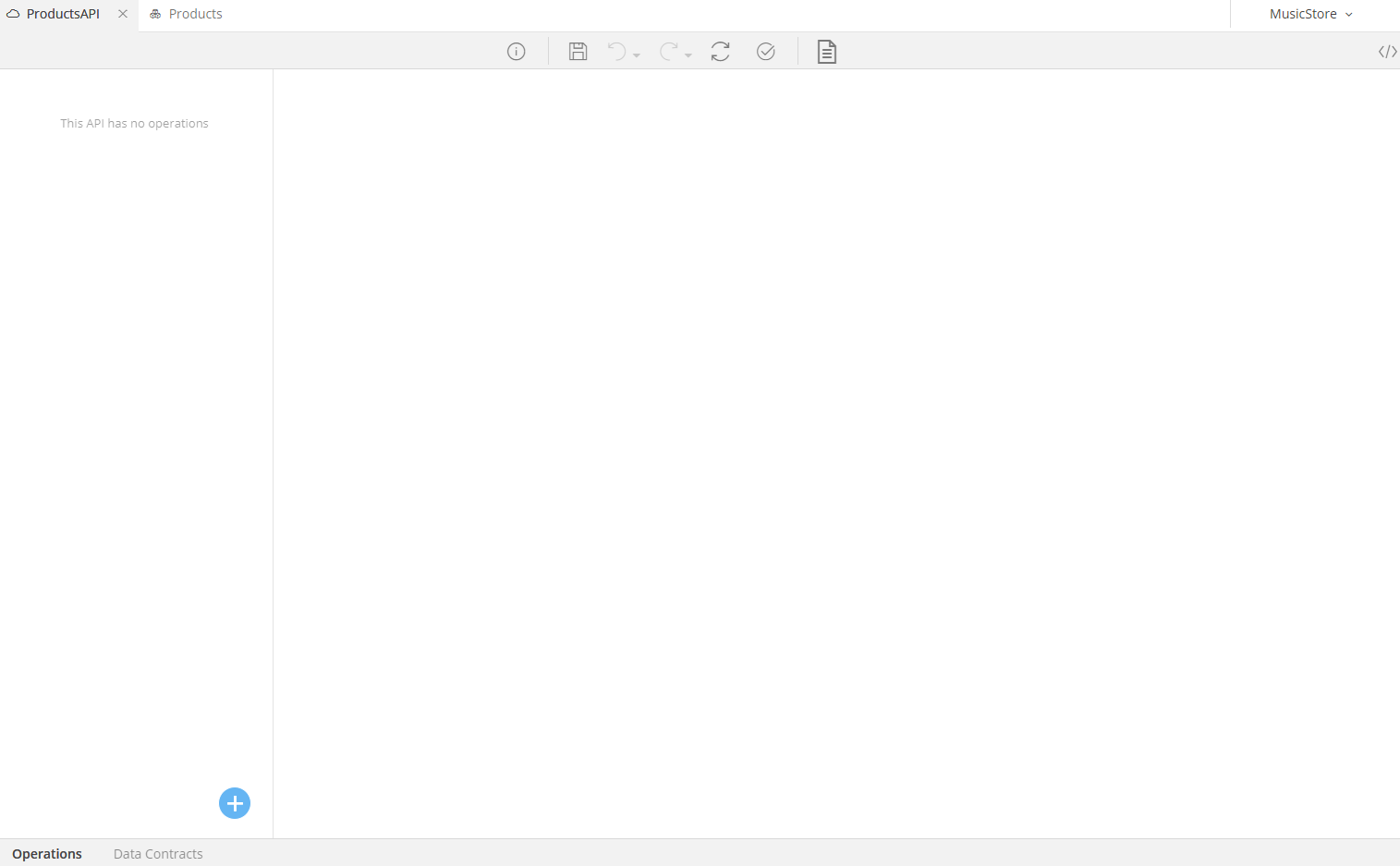Select the Operations view
This screenshot has height=866, width=1400.
click(46, 853)
